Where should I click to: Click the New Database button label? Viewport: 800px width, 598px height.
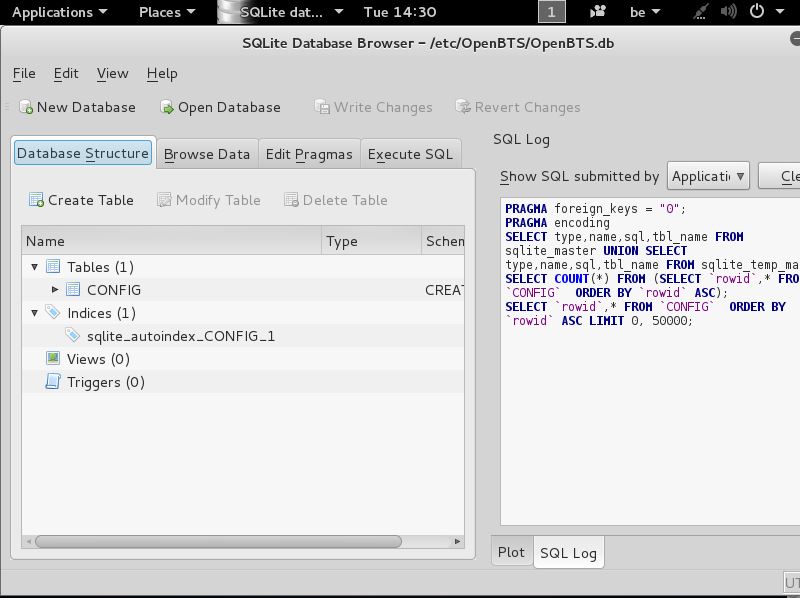[86, 107]
